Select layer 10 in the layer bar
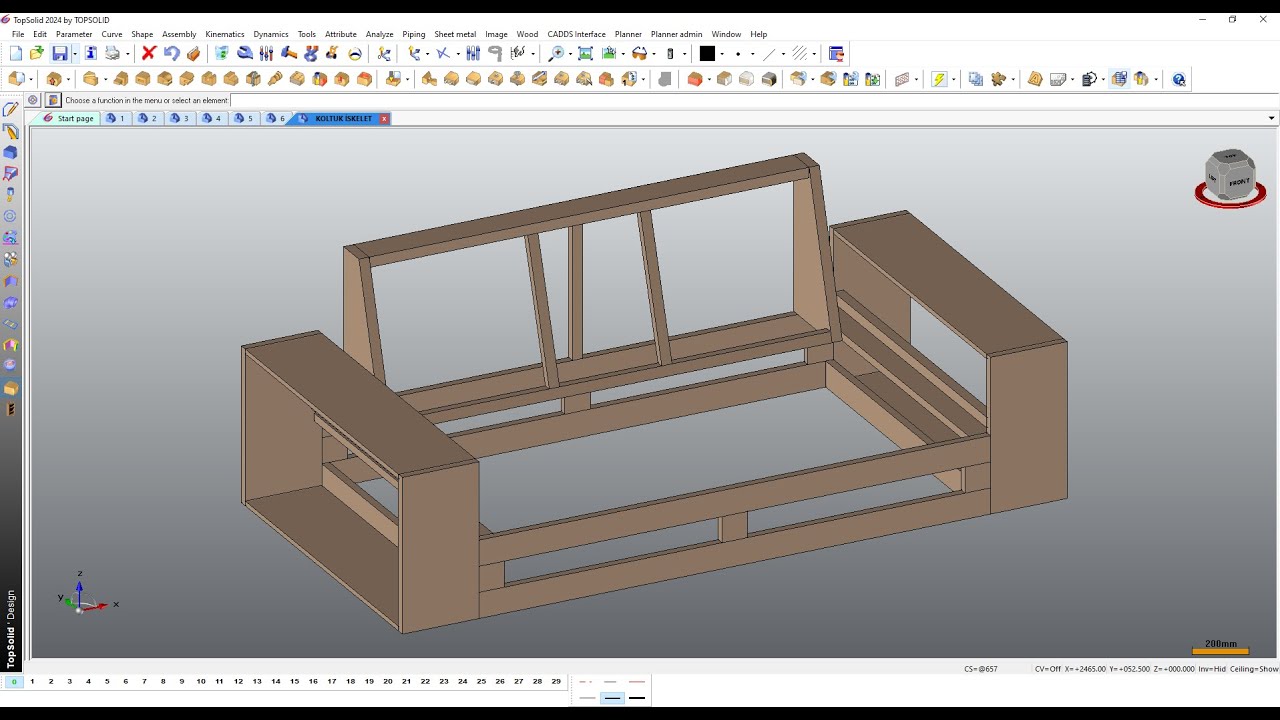 coord(201,681)
